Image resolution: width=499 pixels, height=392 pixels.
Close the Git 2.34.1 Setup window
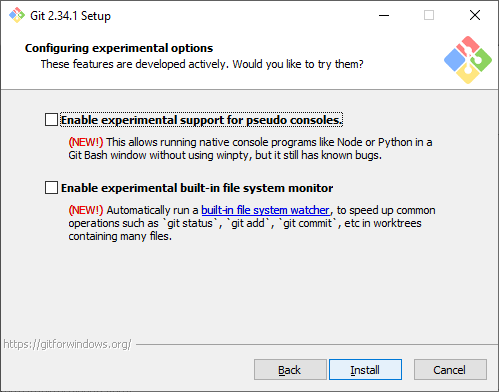click(475, 15)
